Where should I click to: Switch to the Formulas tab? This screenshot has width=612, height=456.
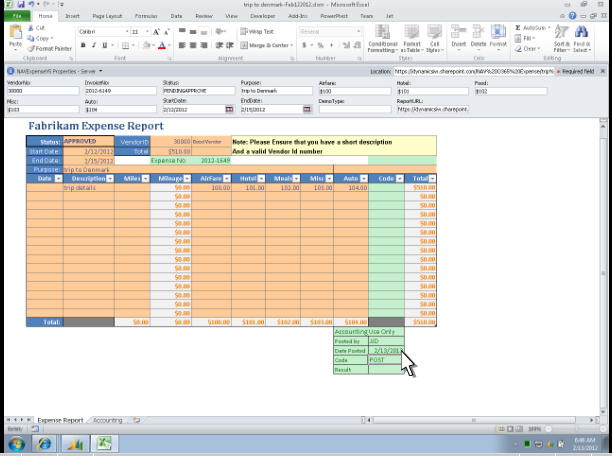[146, 16]
